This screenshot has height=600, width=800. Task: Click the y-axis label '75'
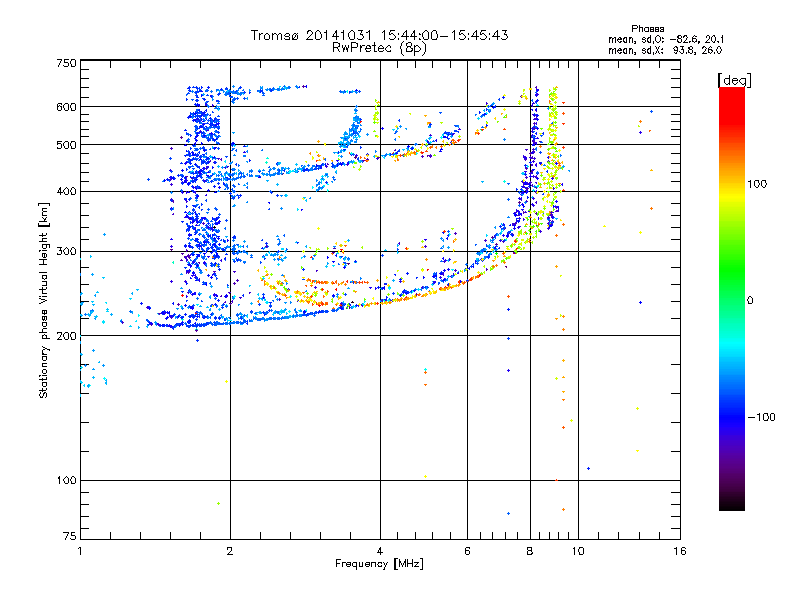click(x=70, y=536)
